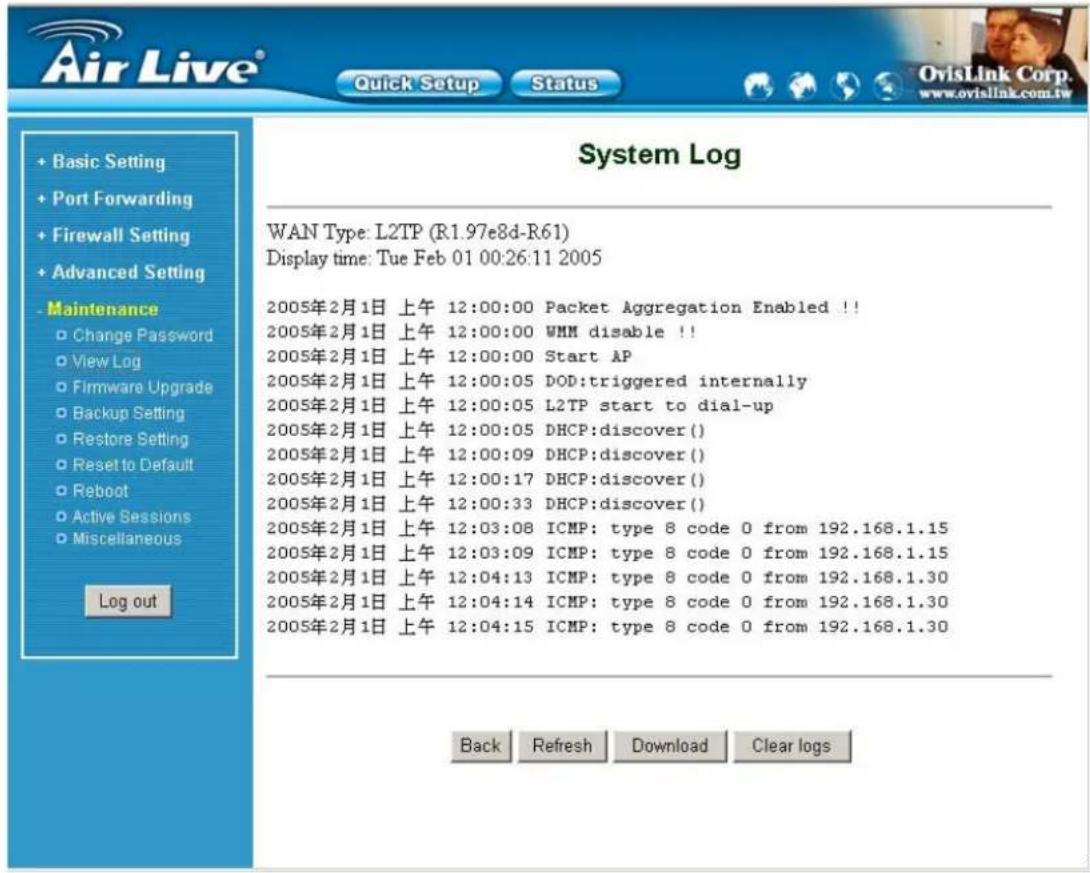Click the ICMP log entry at 12:03:08
The height and width of the screenshot is (873, 1090).
pos(608,528)
